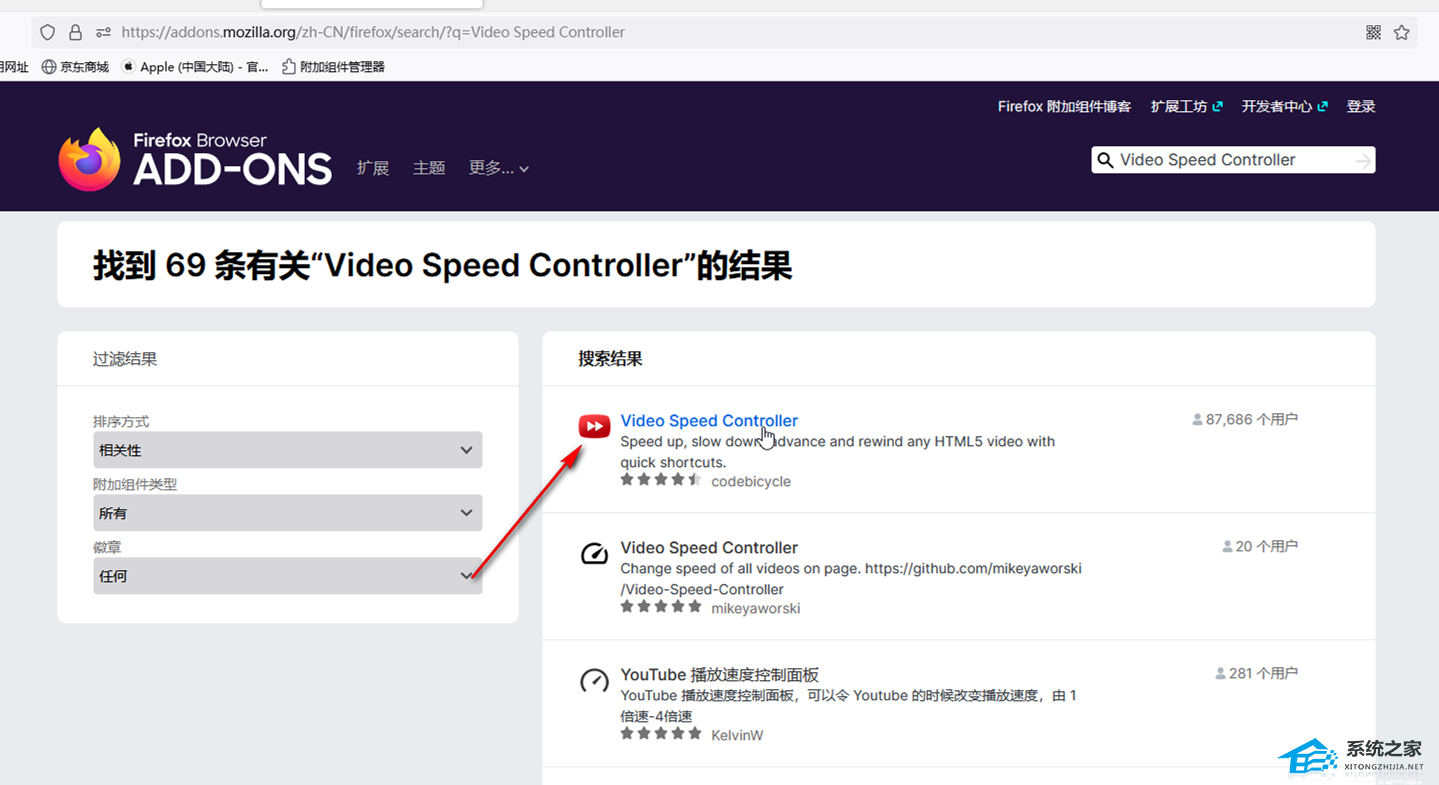Click the Firefox Browser ADD-ONS logo
Screen dimensions: 1439x785
pyautogui.click(x=195, y=159)
